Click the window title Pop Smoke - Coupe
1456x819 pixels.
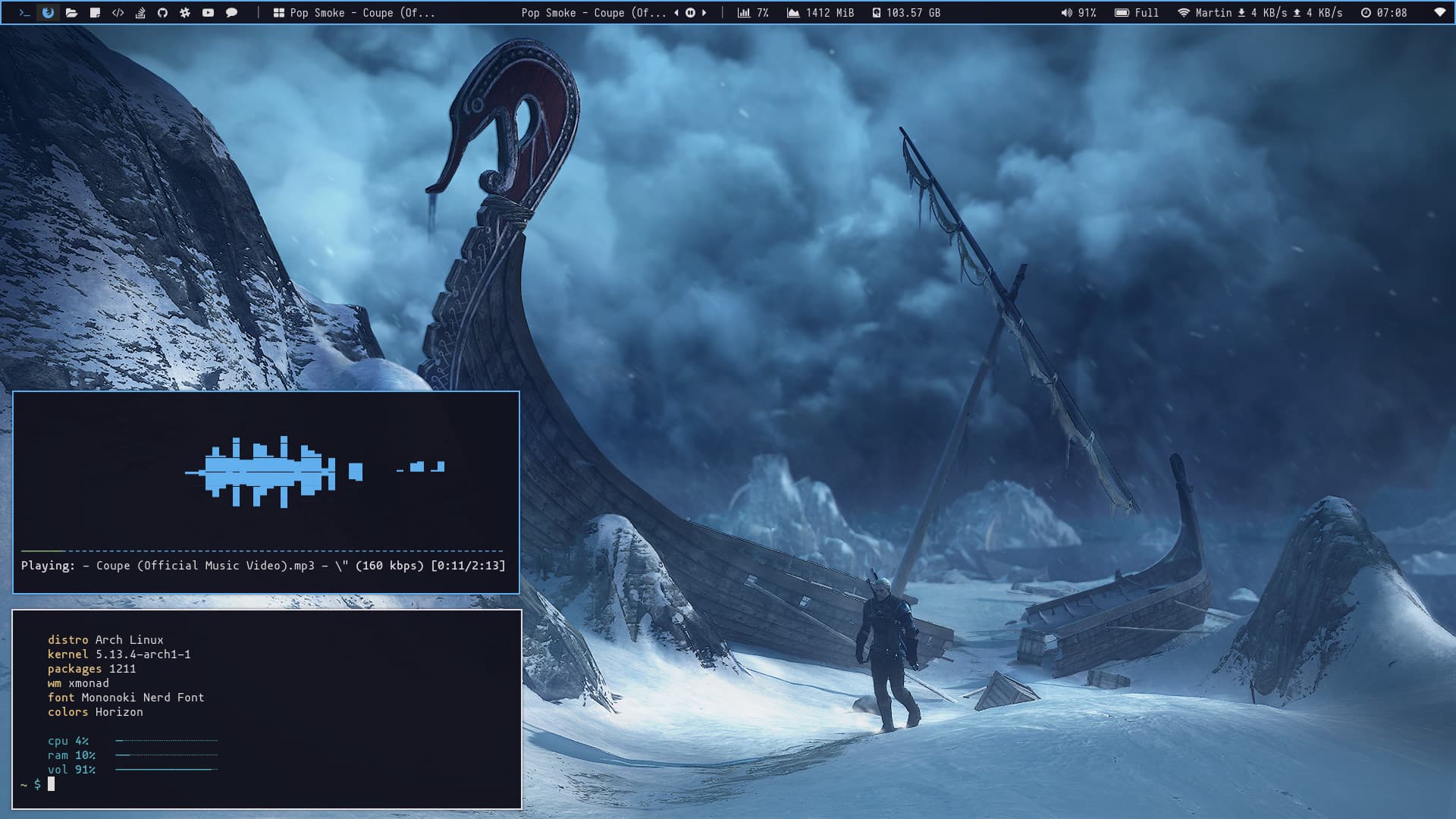click(362, 13)
